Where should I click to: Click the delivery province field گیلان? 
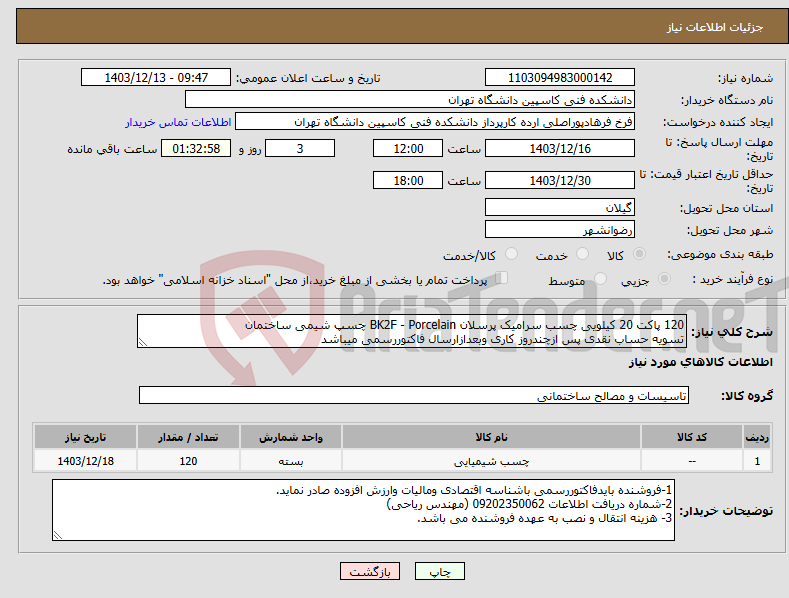(560, 207)
